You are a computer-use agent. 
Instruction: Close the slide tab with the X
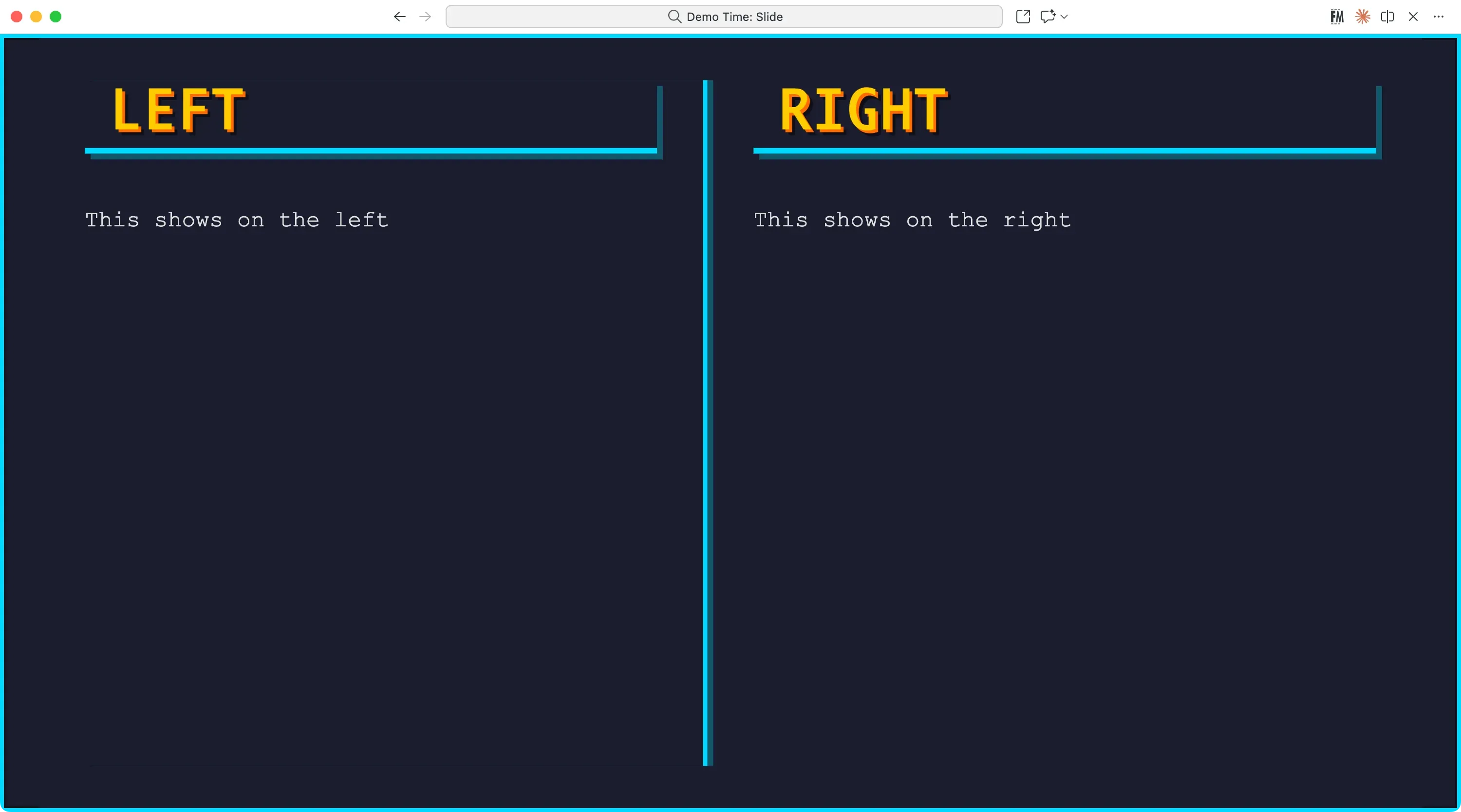1413,17
